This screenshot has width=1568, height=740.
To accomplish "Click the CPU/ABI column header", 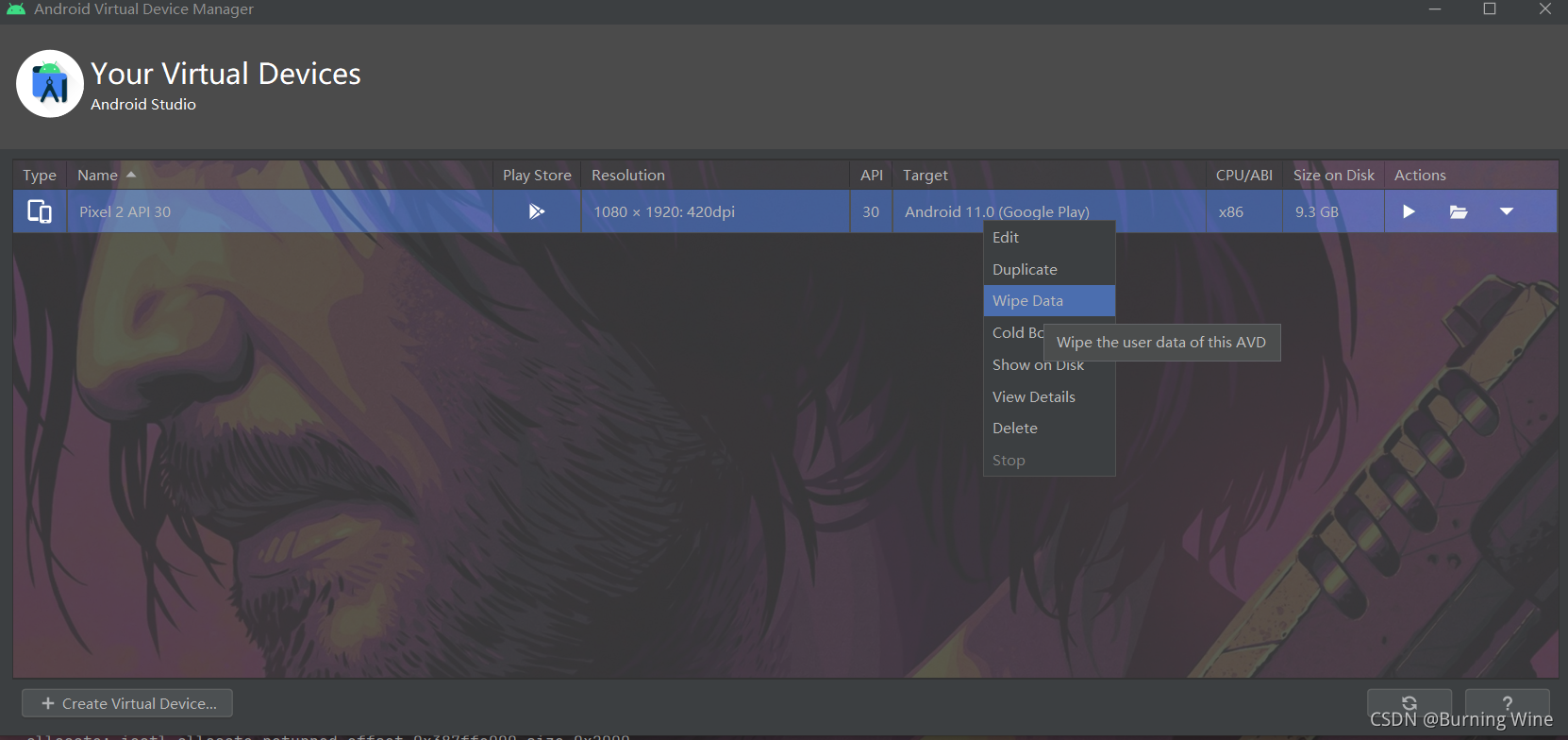I will pos(1244,176).
